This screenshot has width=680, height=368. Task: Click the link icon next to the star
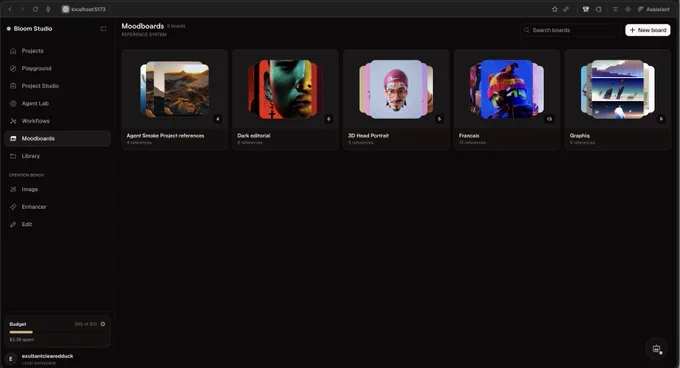pos(566,9)
